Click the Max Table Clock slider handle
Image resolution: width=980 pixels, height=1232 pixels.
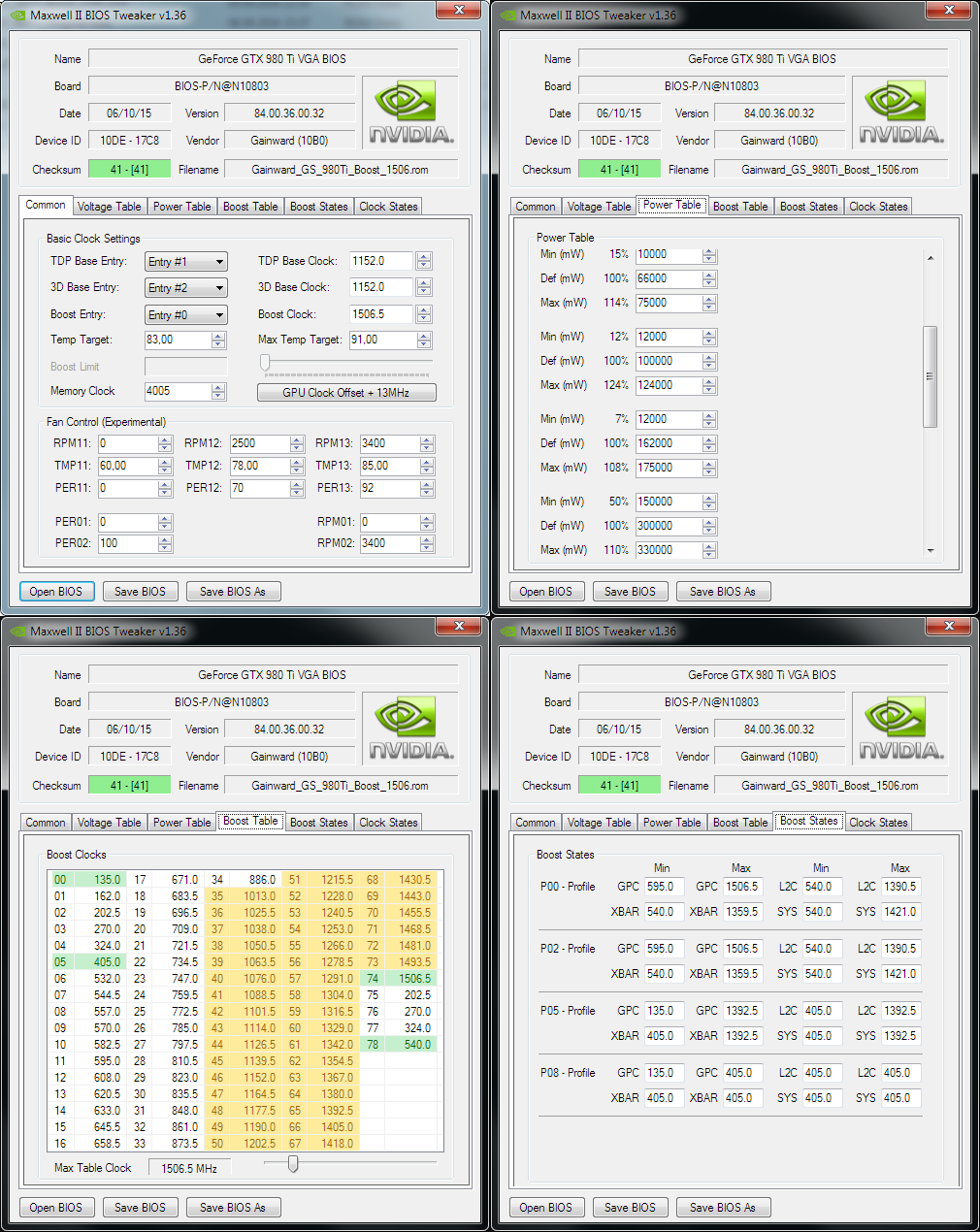point(293,1164)
